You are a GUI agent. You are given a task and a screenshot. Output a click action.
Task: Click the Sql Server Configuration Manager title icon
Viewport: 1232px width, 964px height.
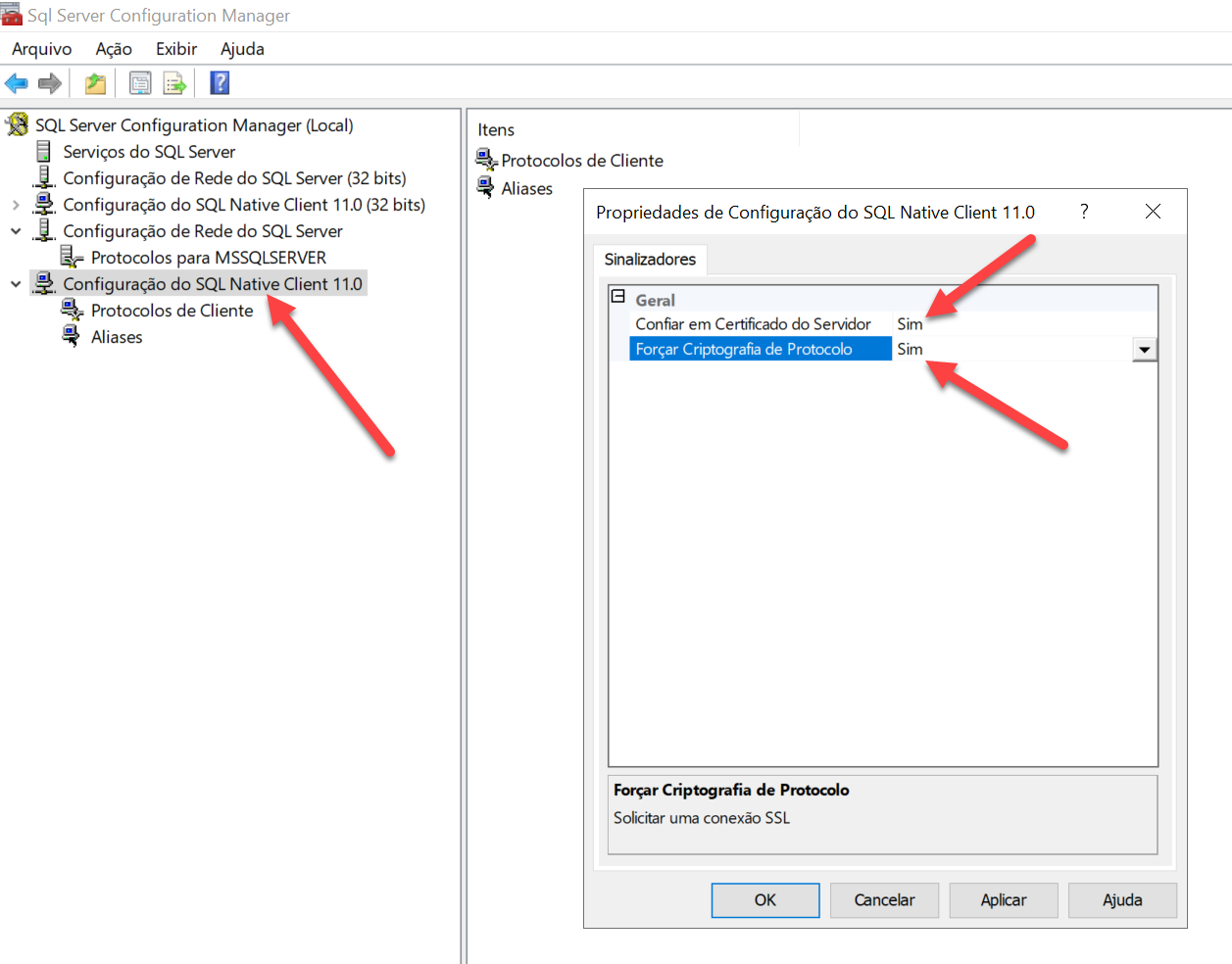tap(11, 15)
